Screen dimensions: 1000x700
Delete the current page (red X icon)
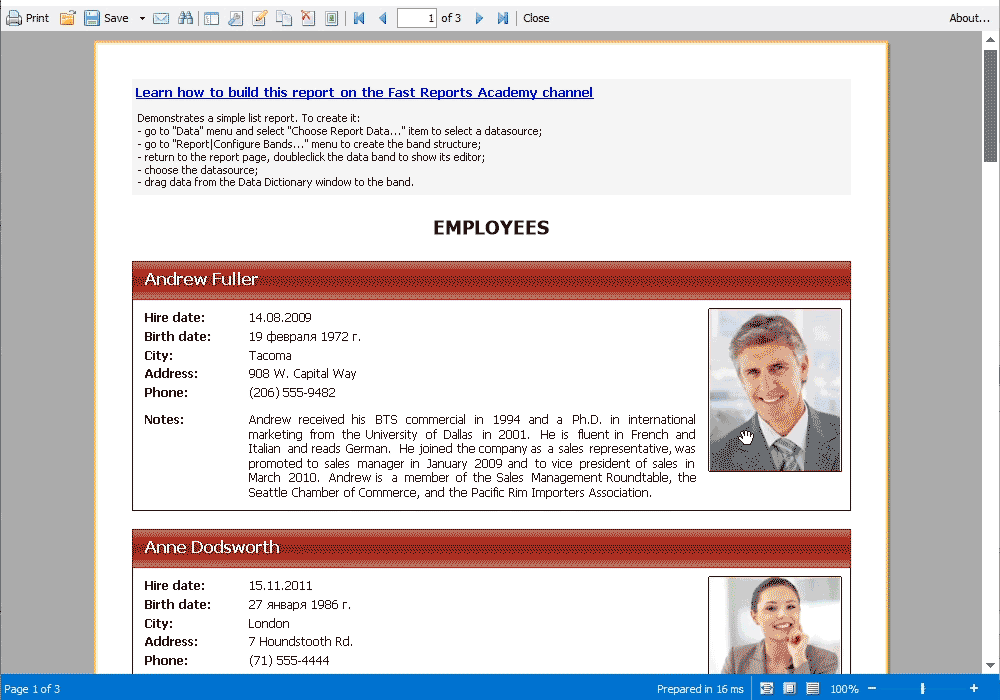click(307, 18)
